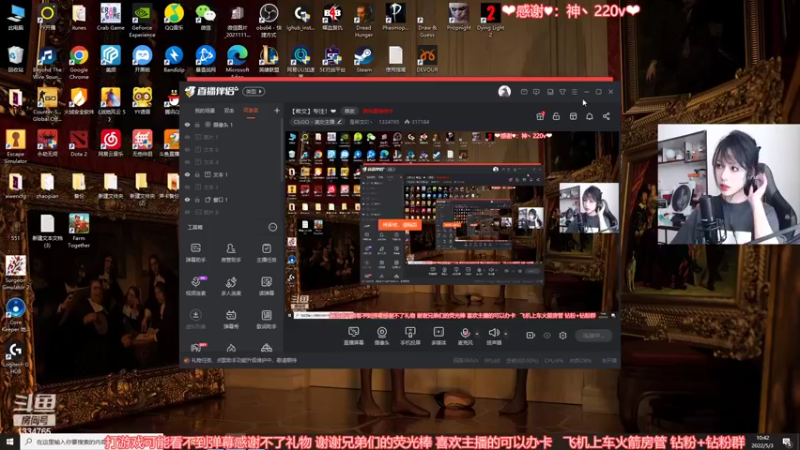Add a new scene with plus button
The width and height of the screenshot is (800, 450).
click(x=277, y=110)
